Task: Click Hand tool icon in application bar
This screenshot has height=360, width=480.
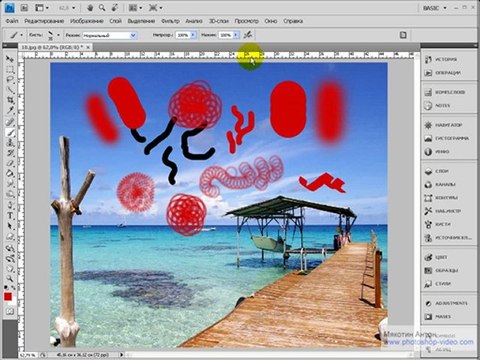Action: [x=90, y=8]
